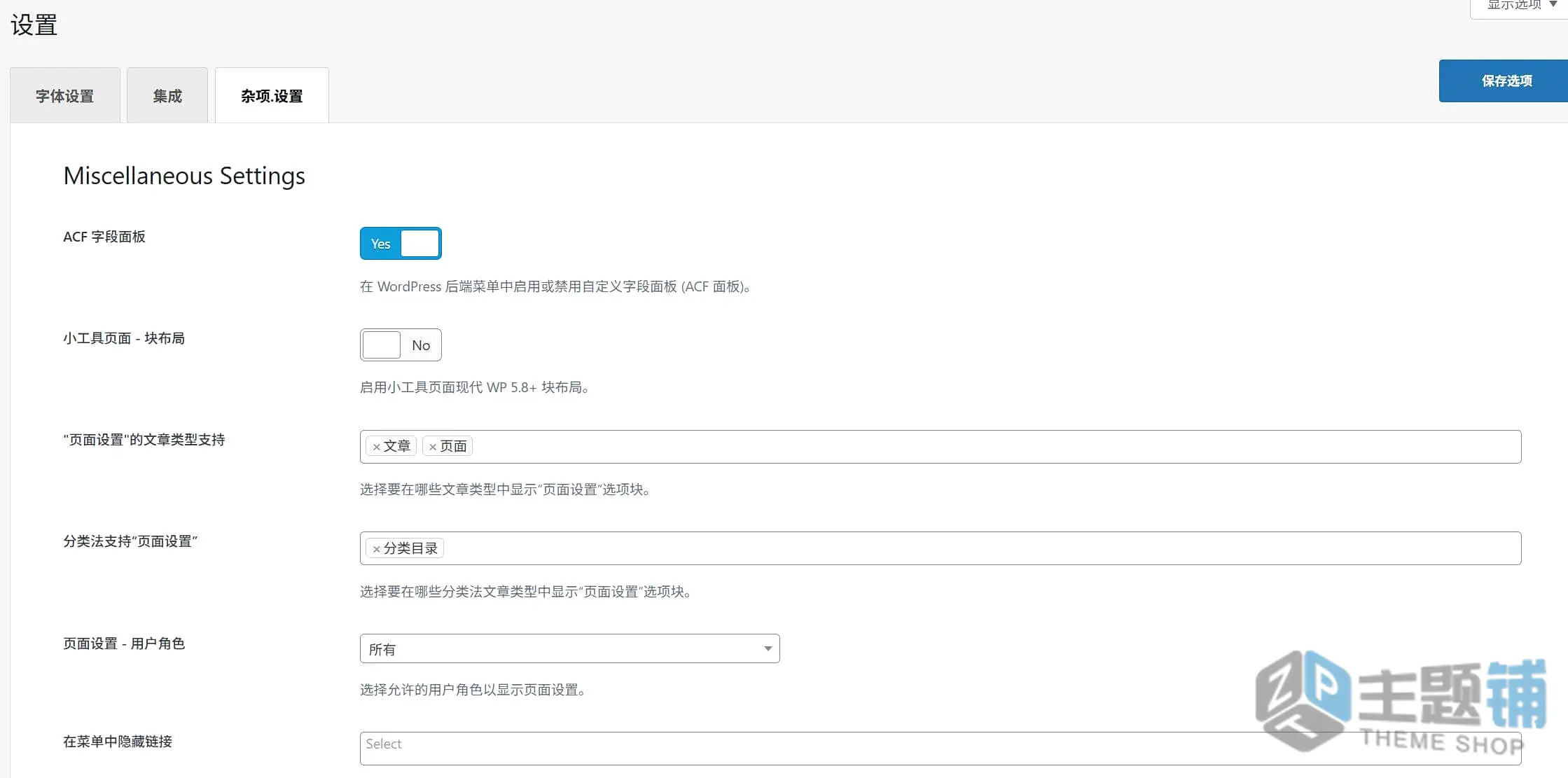Switch to the 集成 tab

pyautogui.click(x=167, y=95)
